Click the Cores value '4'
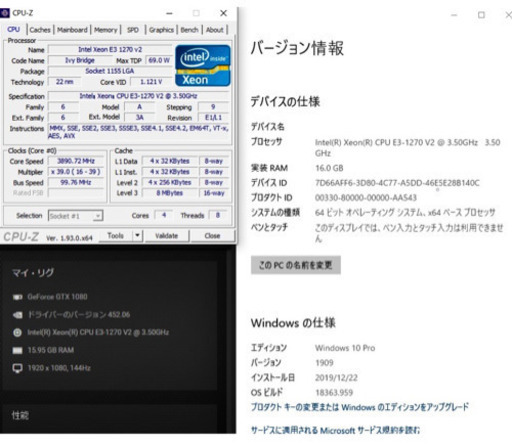 click(164, 215)
